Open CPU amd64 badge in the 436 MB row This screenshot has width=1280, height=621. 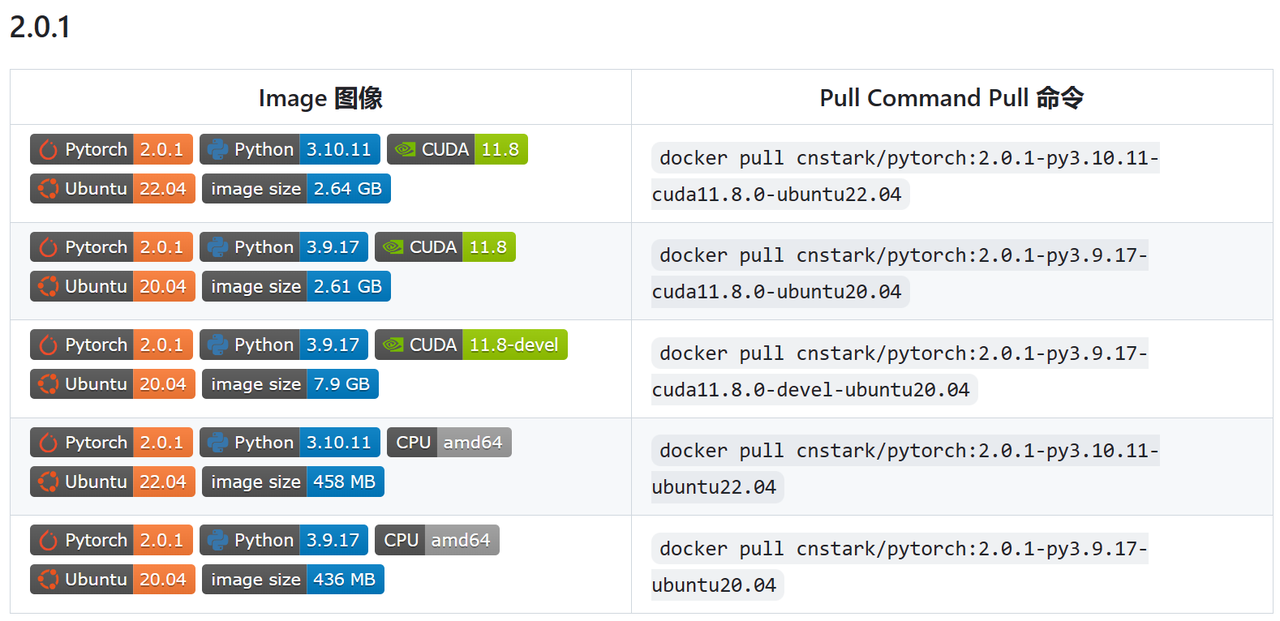(x=437, y=540)
